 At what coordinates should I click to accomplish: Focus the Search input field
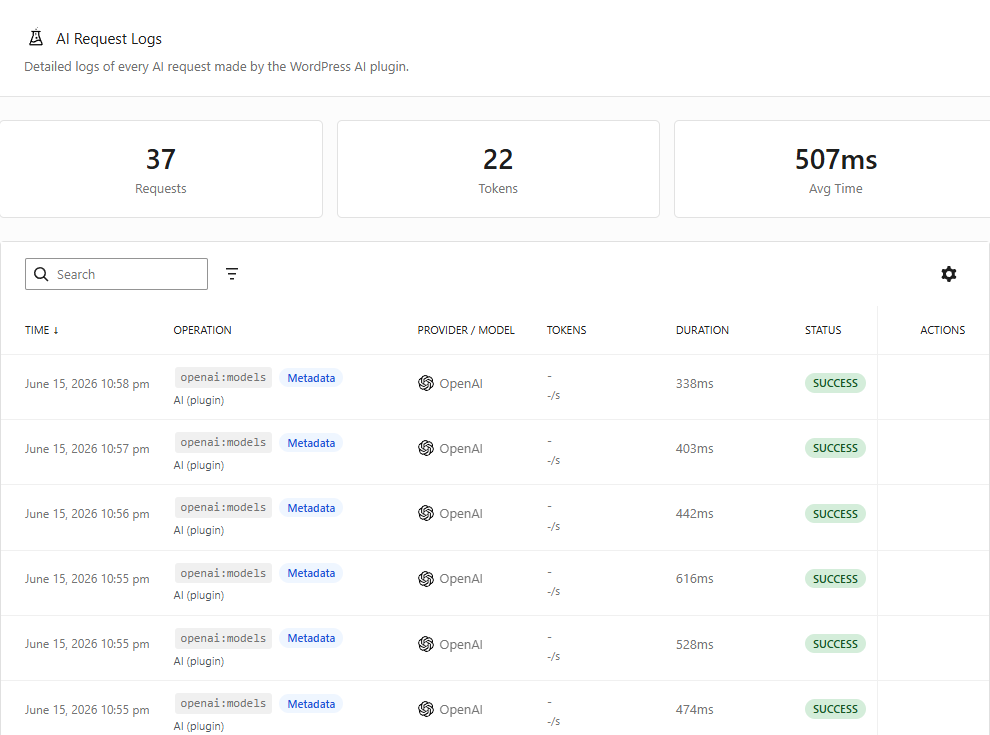pyautogui.click(x=116, y=274)
